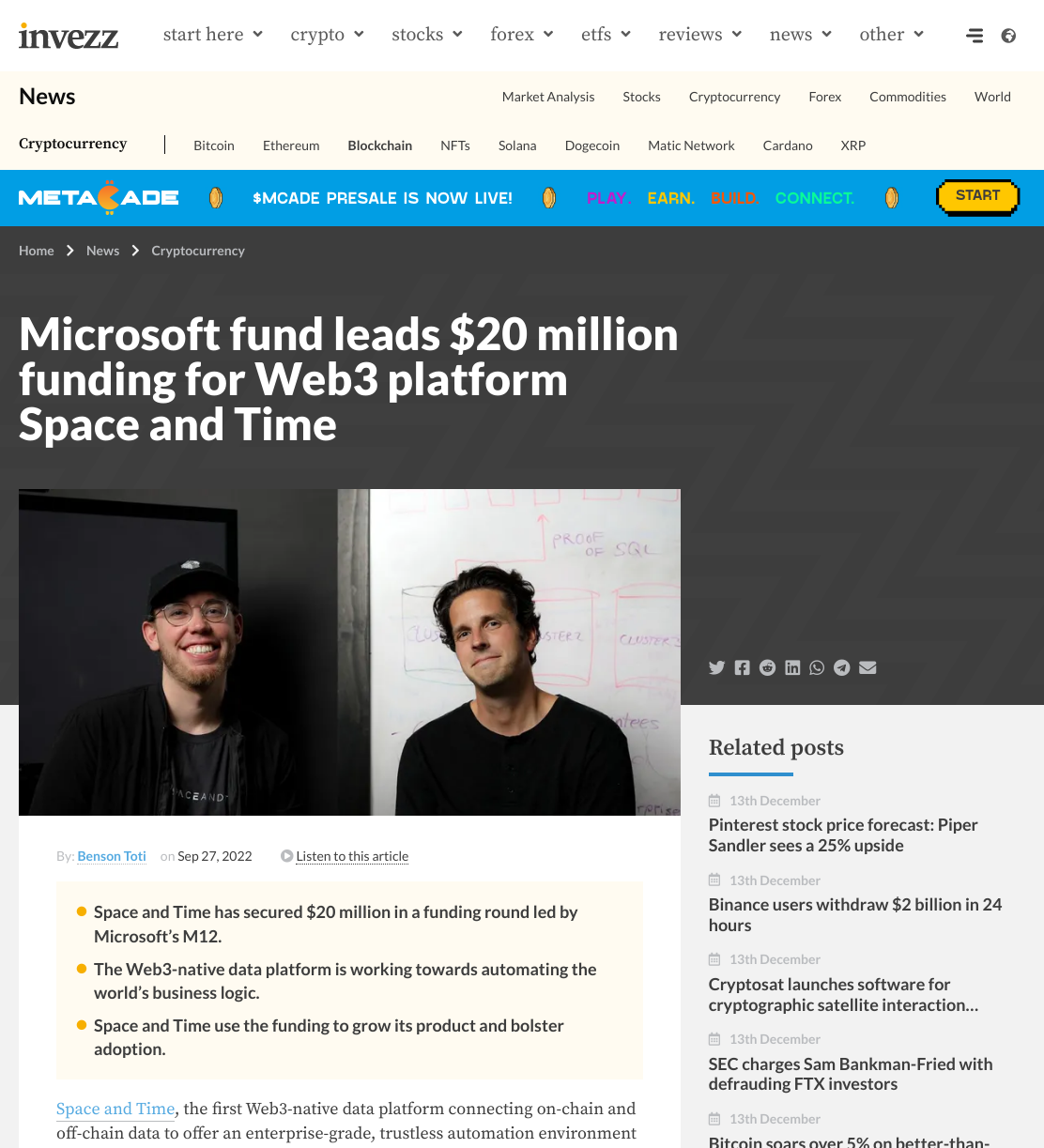1044x1148 pixels.
Task: Open Cryptosat launches software post
Action: pos(843,995)
